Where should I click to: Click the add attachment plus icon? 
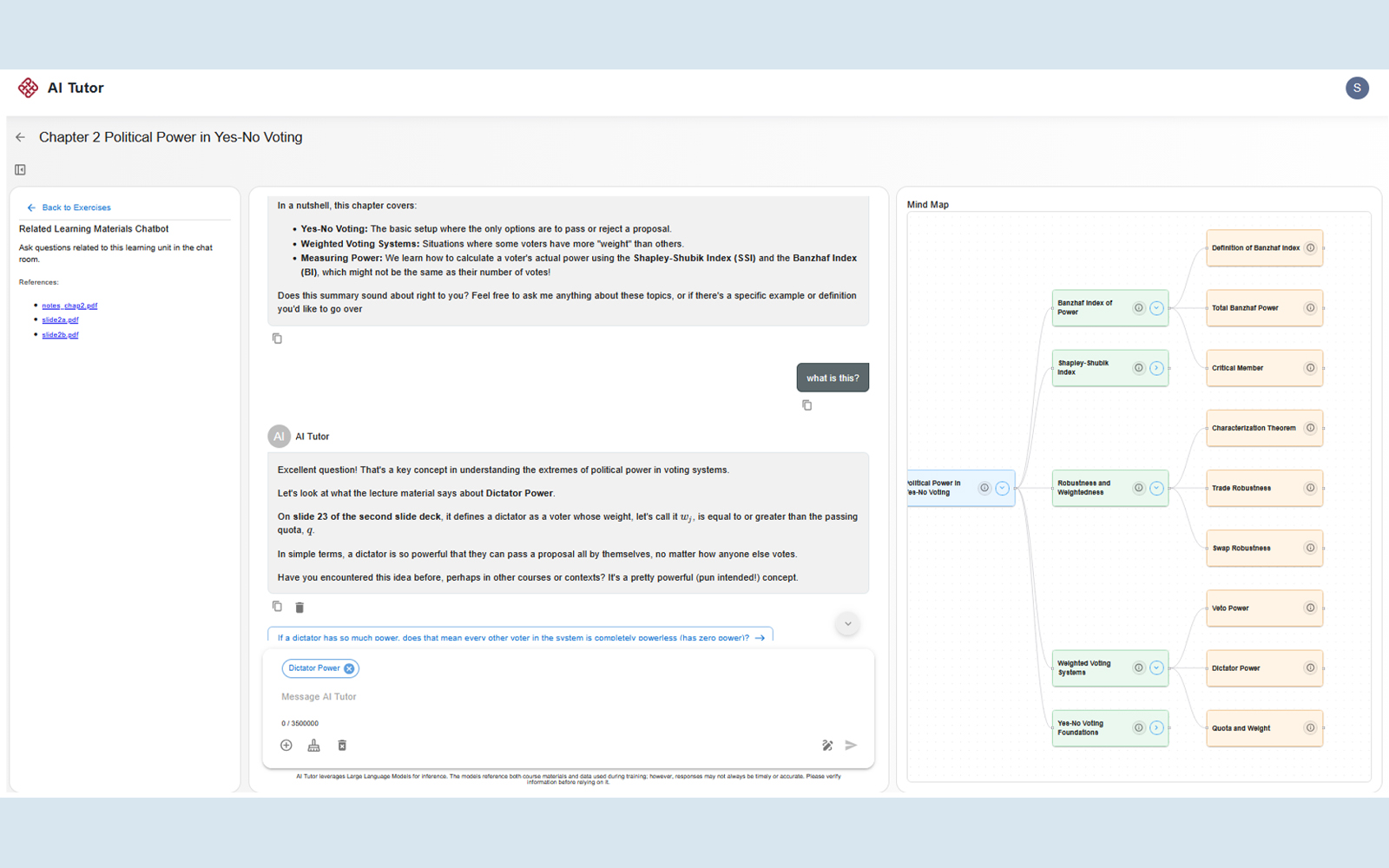point(286,746)
